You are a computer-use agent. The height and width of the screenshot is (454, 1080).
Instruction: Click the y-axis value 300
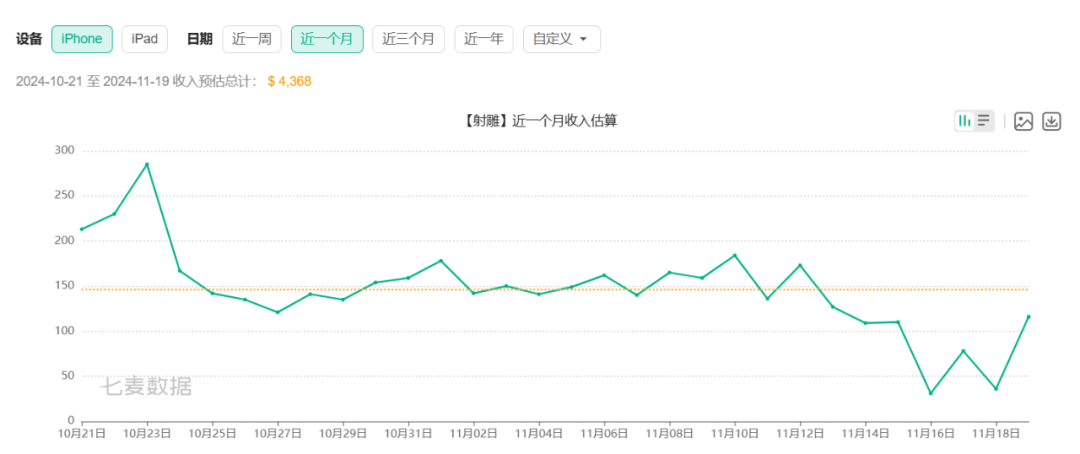point(64,150)
